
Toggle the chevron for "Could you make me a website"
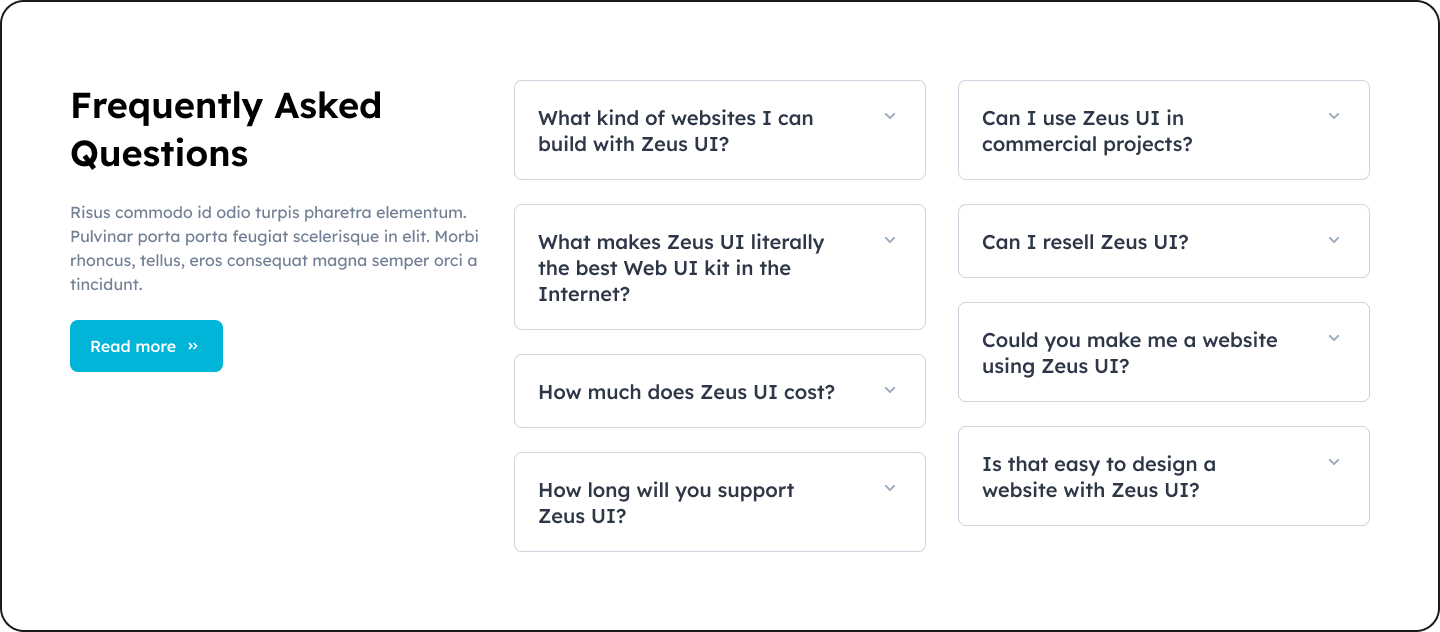point(1334,339)
